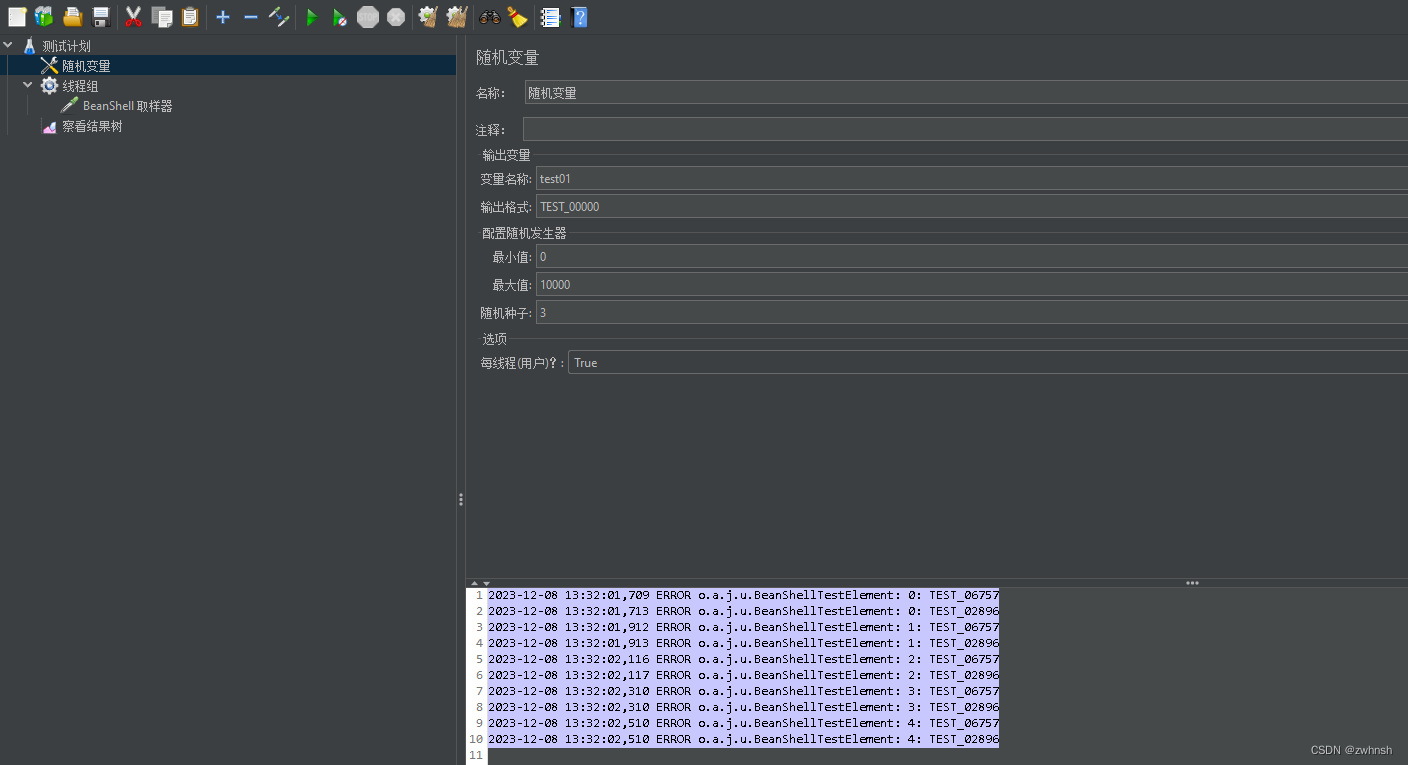Click the Cut scissors icon
The width and height of the screenshot is (1408, 765).
(133, 16)
